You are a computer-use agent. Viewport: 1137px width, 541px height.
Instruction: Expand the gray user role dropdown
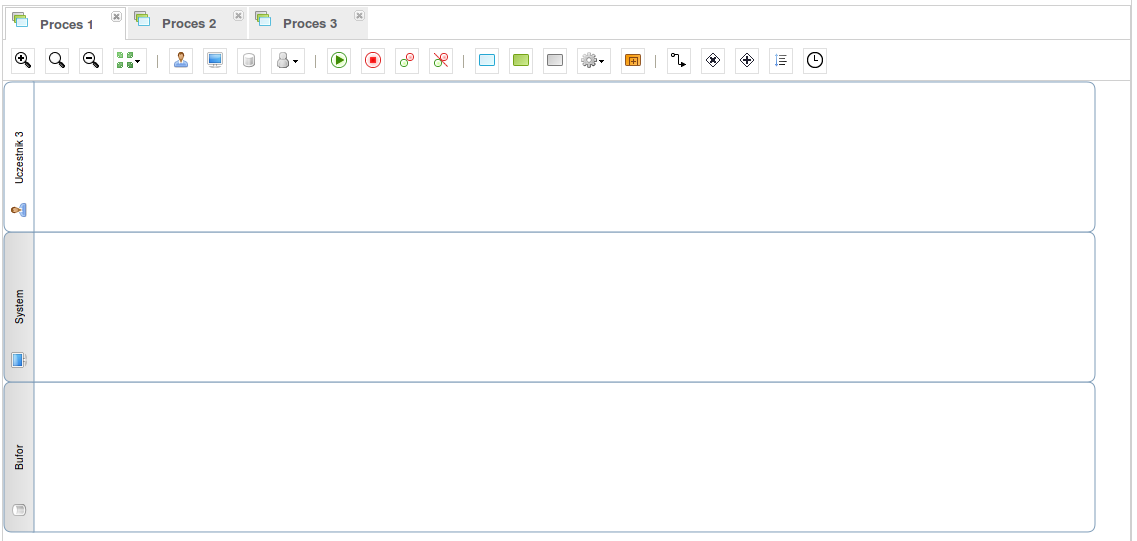(287, 61)
